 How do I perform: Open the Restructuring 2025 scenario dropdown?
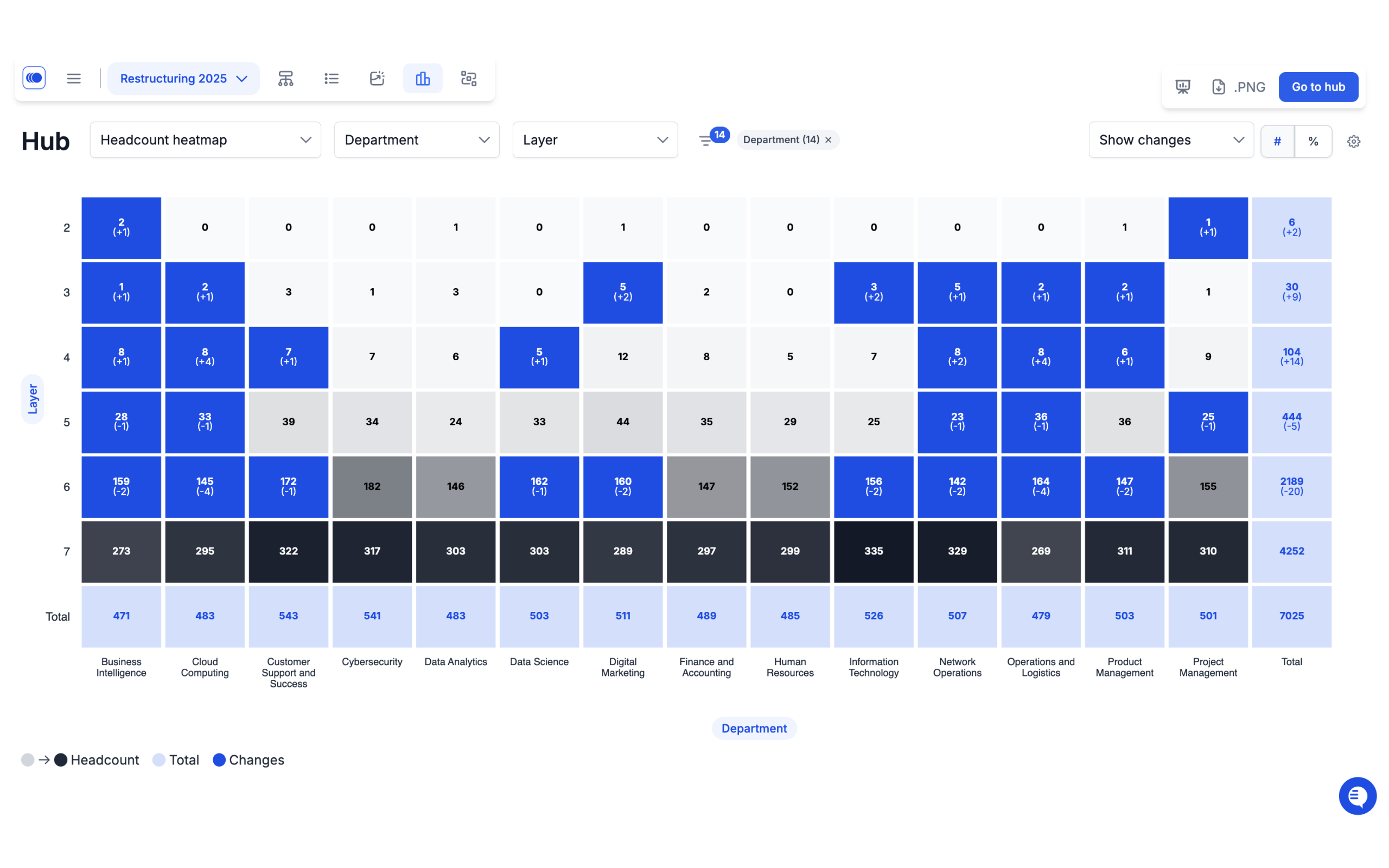[x=184, y=78]
